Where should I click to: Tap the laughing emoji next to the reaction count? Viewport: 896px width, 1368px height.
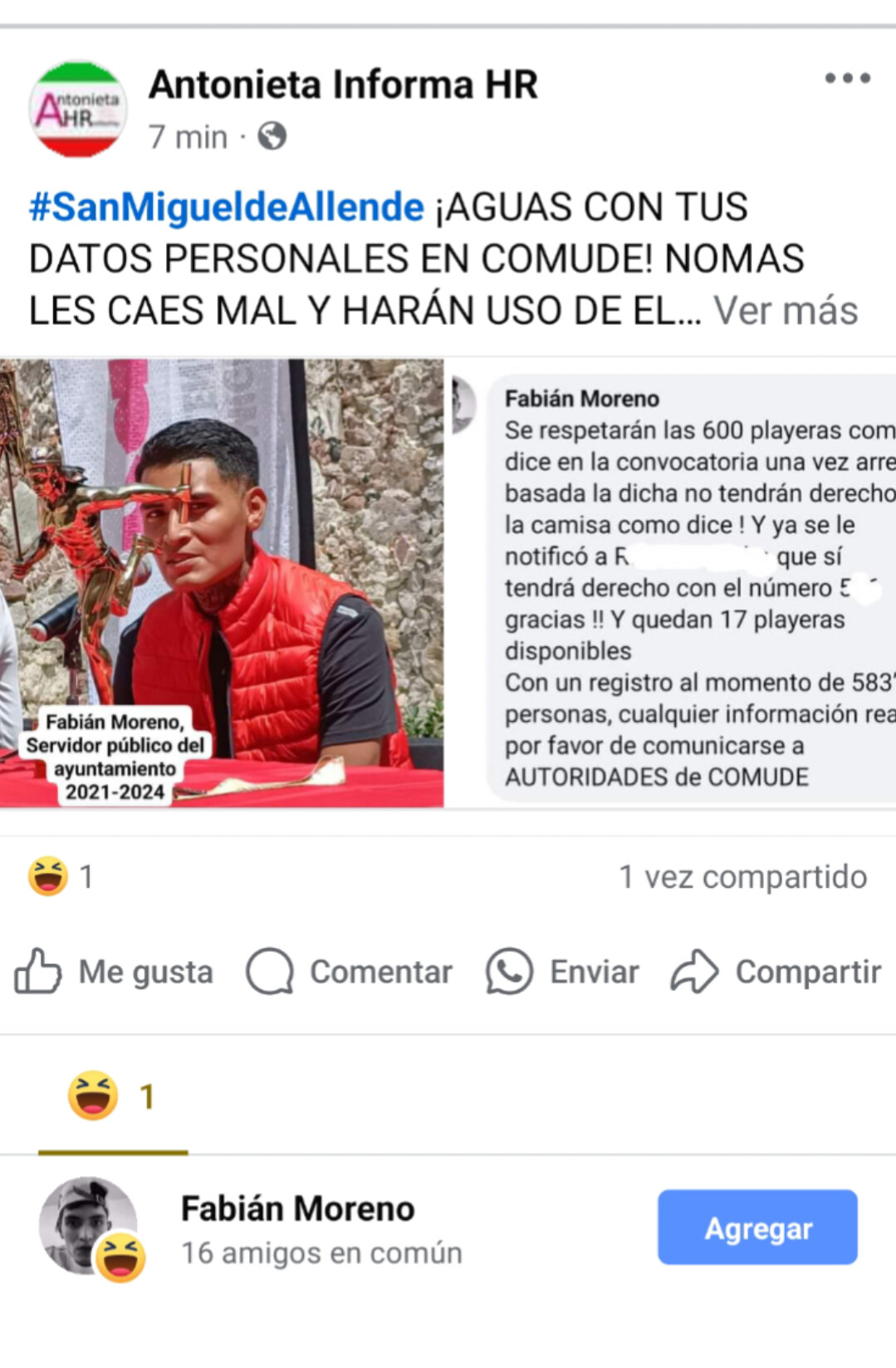[48, 876]
